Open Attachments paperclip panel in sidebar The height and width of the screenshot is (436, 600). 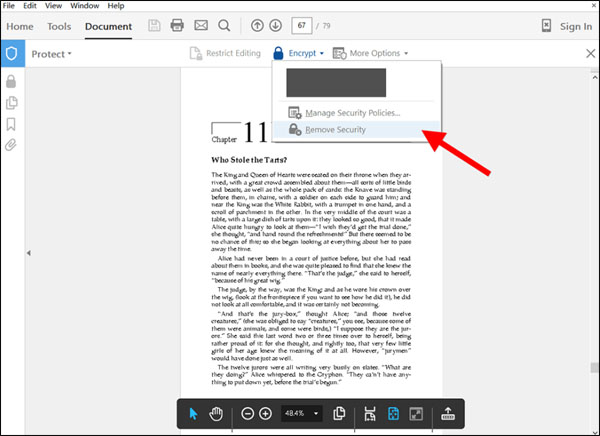tap(12, 145)
